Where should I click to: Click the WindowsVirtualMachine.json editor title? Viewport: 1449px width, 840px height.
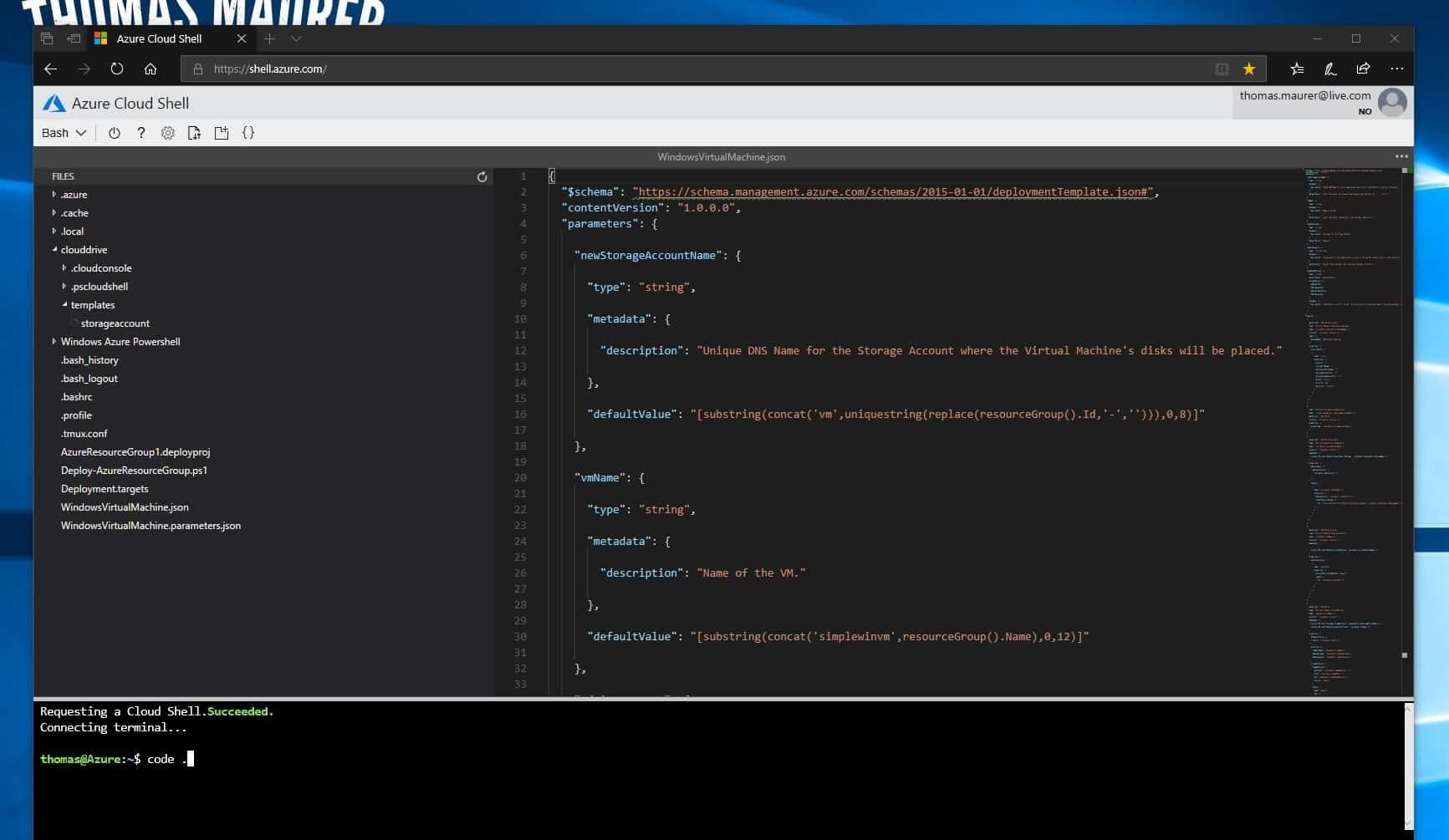point(721,156)
